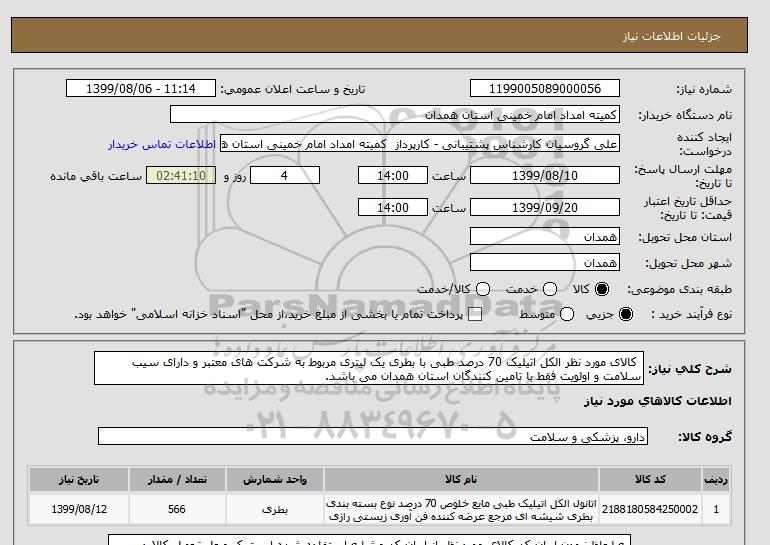Viewport: 770px width, 545px height.
Task: Click product code cell 2188180584250002
Action: (650, 509)
